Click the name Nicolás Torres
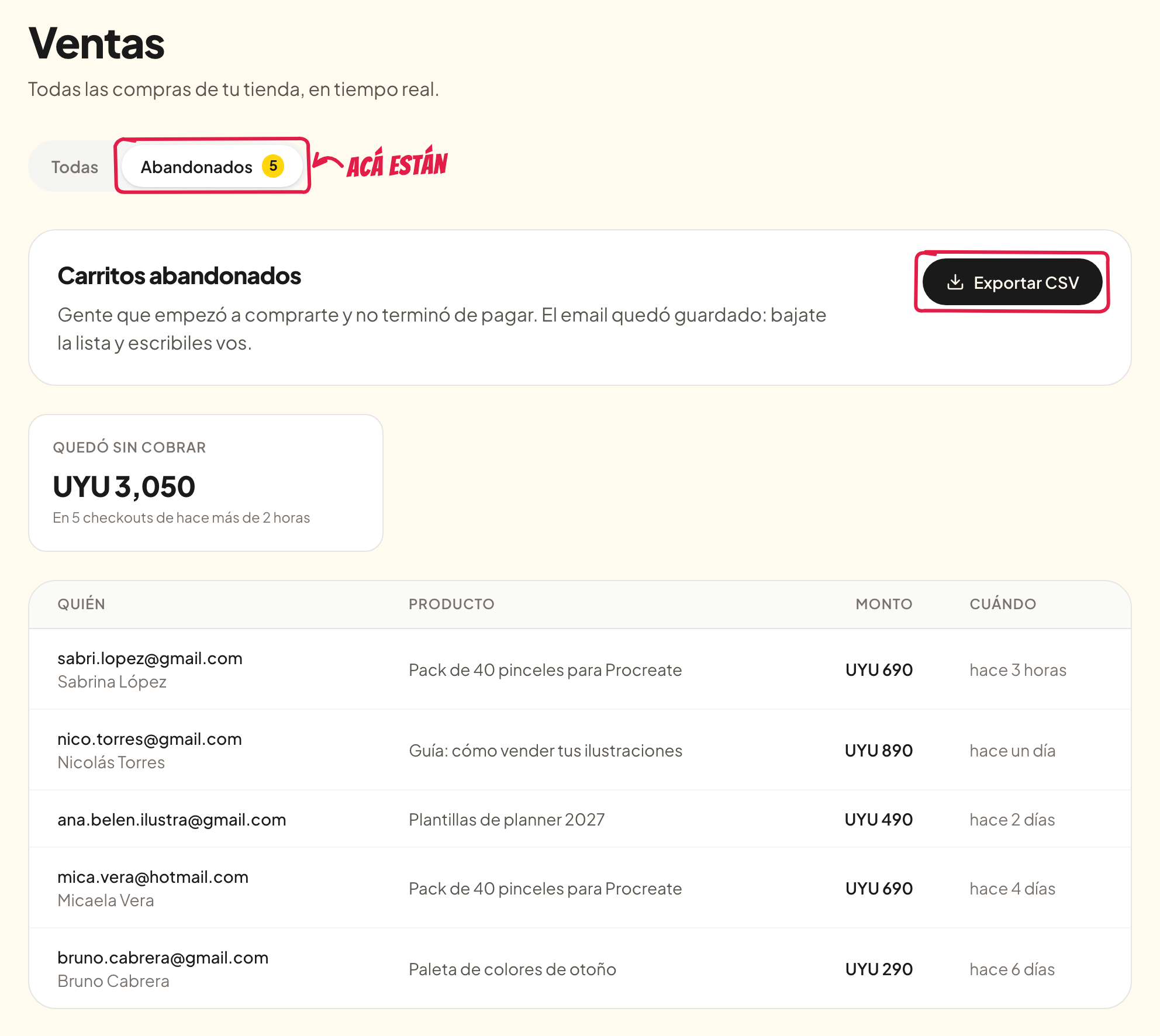Screen dimensions: 1160x1036 coord(111,762)
